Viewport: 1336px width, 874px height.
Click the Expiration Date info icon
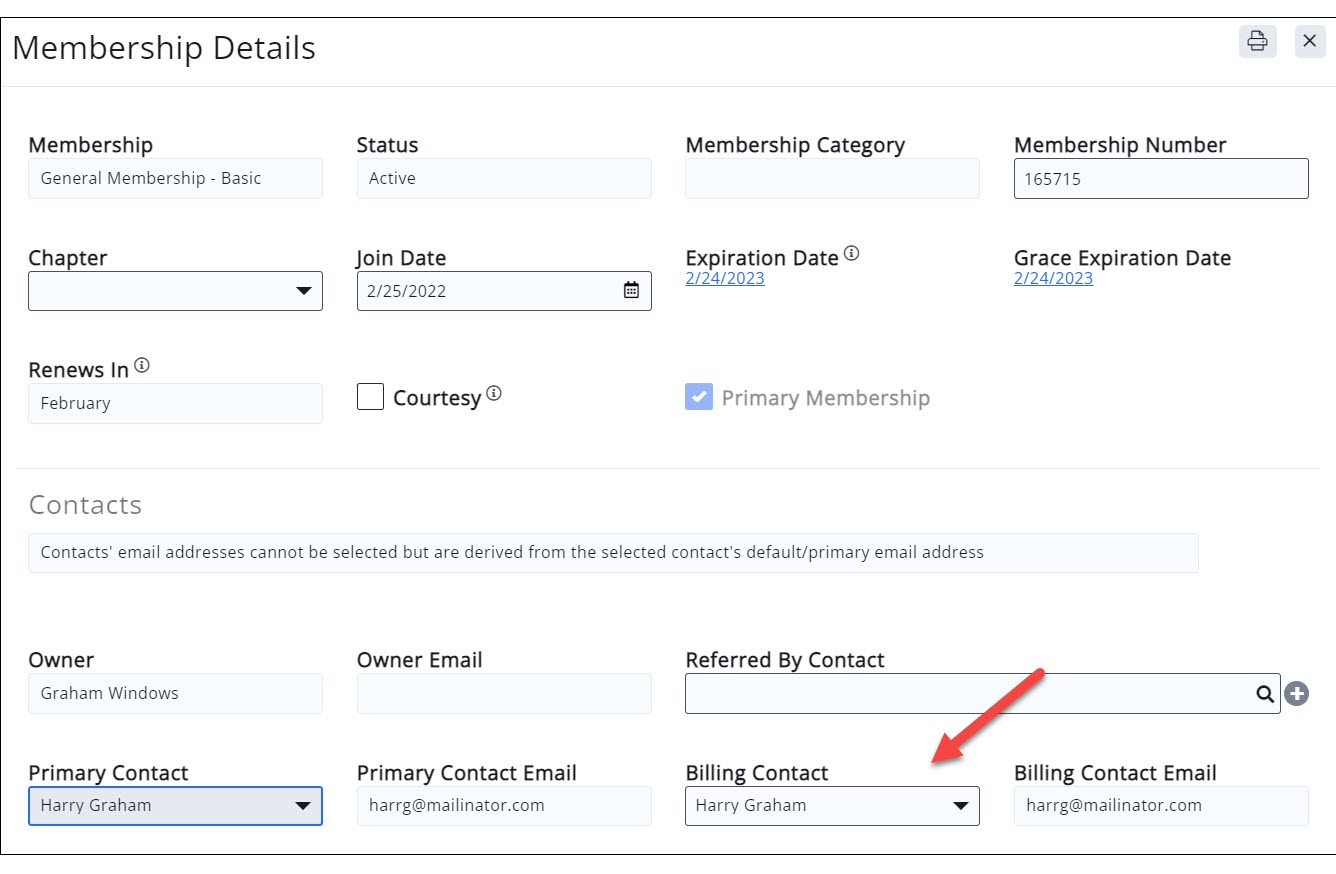851,253
